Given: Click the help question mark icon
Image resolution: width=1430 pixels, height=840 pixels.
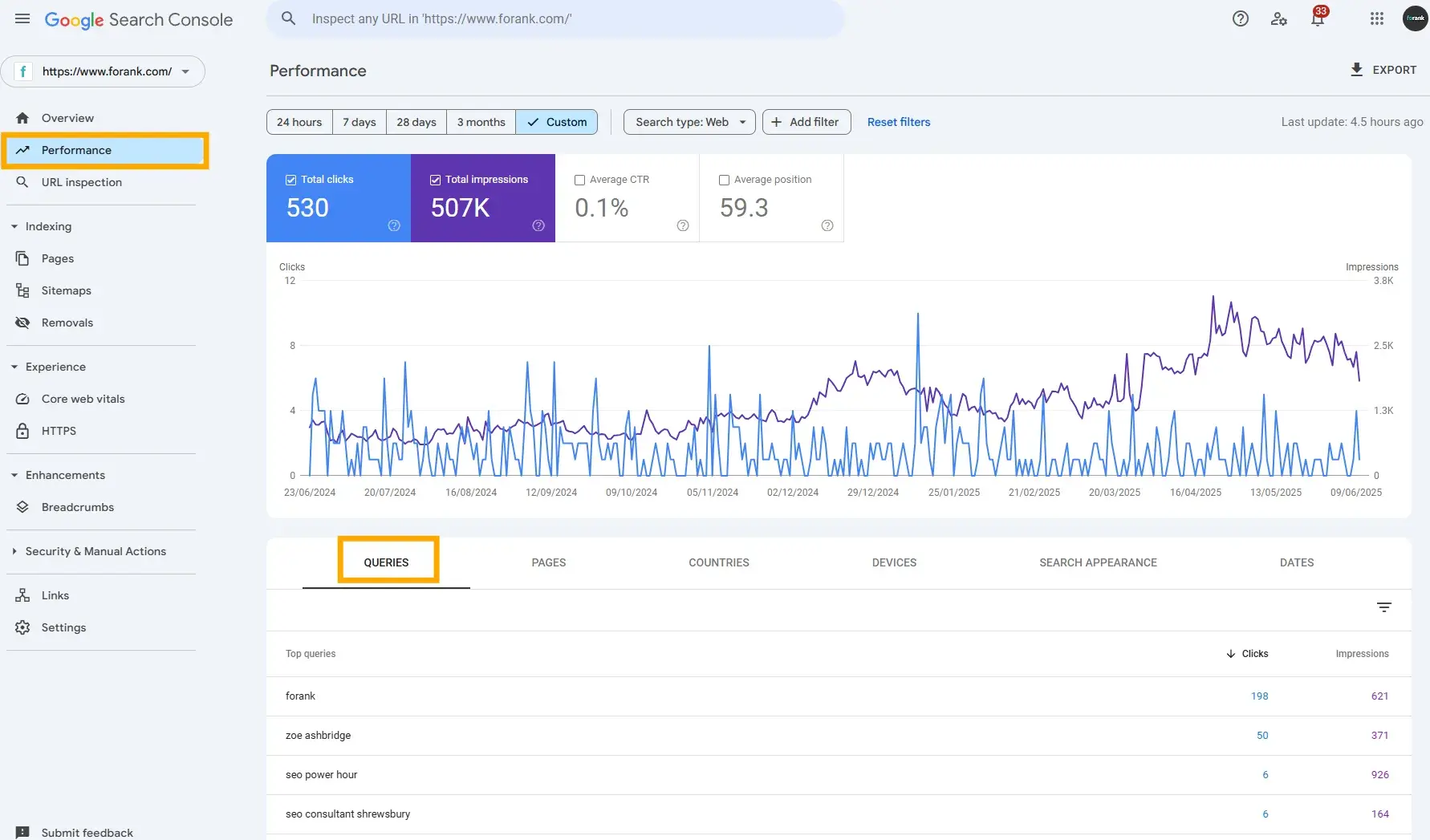Looking at the screenshot, I should click(x=1240, y=18).
